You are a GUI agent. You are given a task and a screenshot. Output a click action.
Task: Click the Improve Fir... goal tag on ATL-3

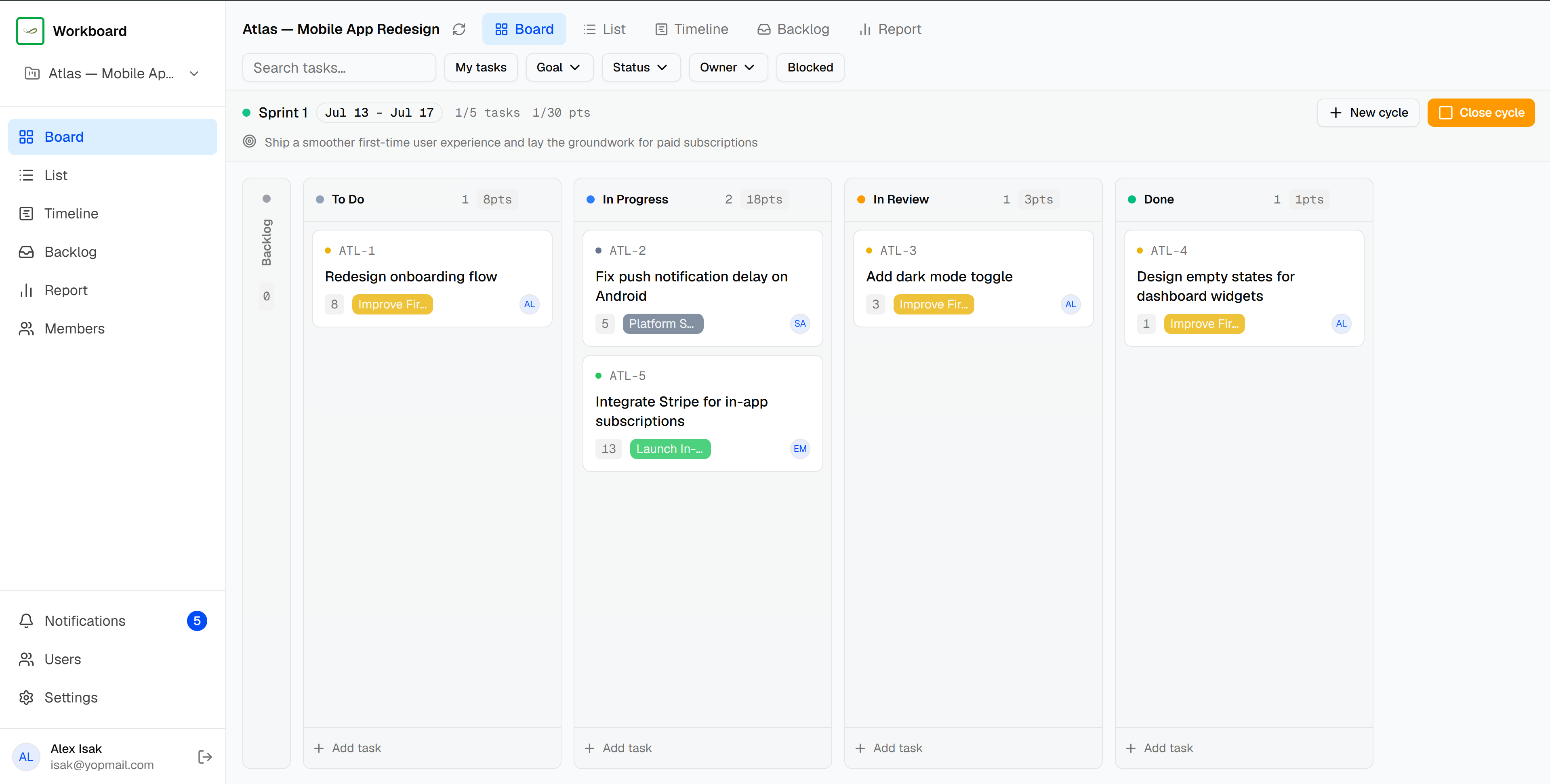pos(934,304)
